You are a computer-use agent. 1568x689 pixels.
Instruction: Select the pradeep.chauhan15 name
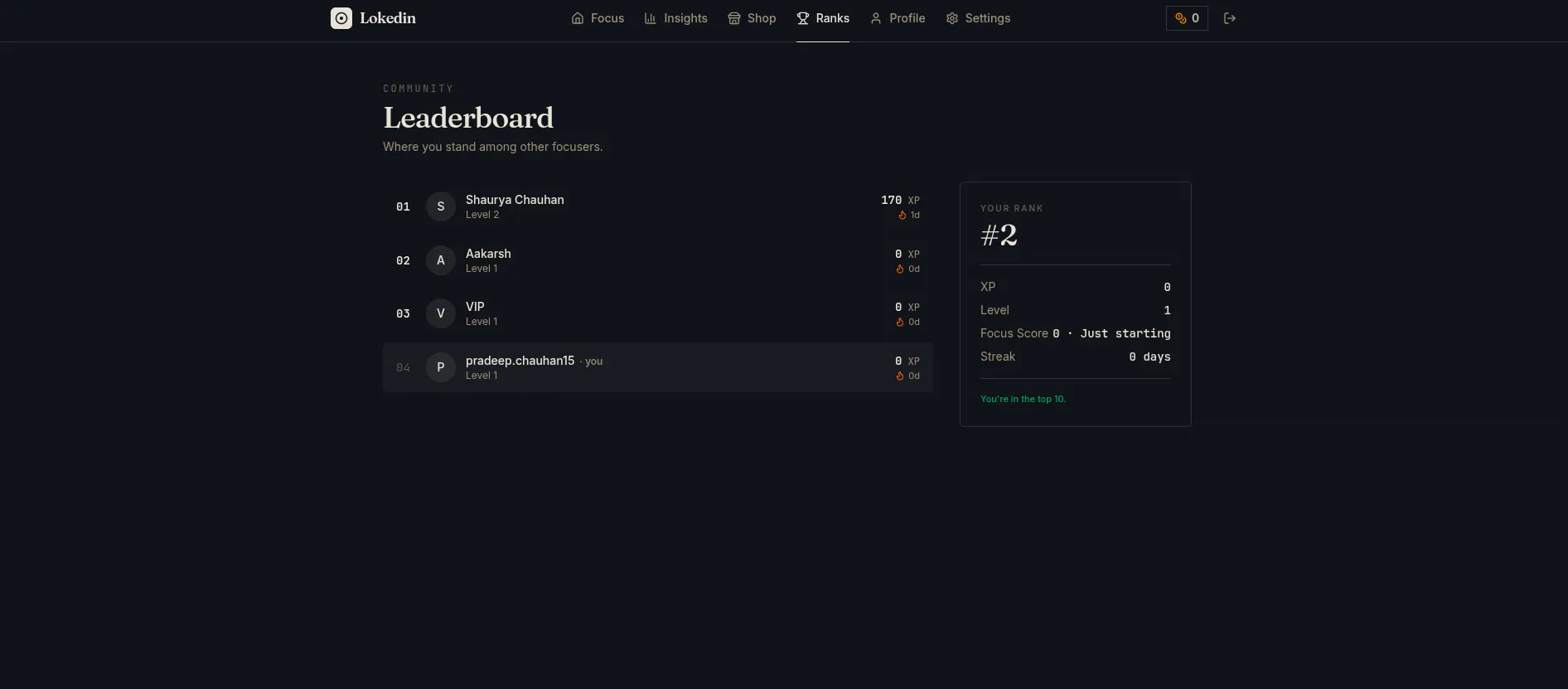[520, 361]
